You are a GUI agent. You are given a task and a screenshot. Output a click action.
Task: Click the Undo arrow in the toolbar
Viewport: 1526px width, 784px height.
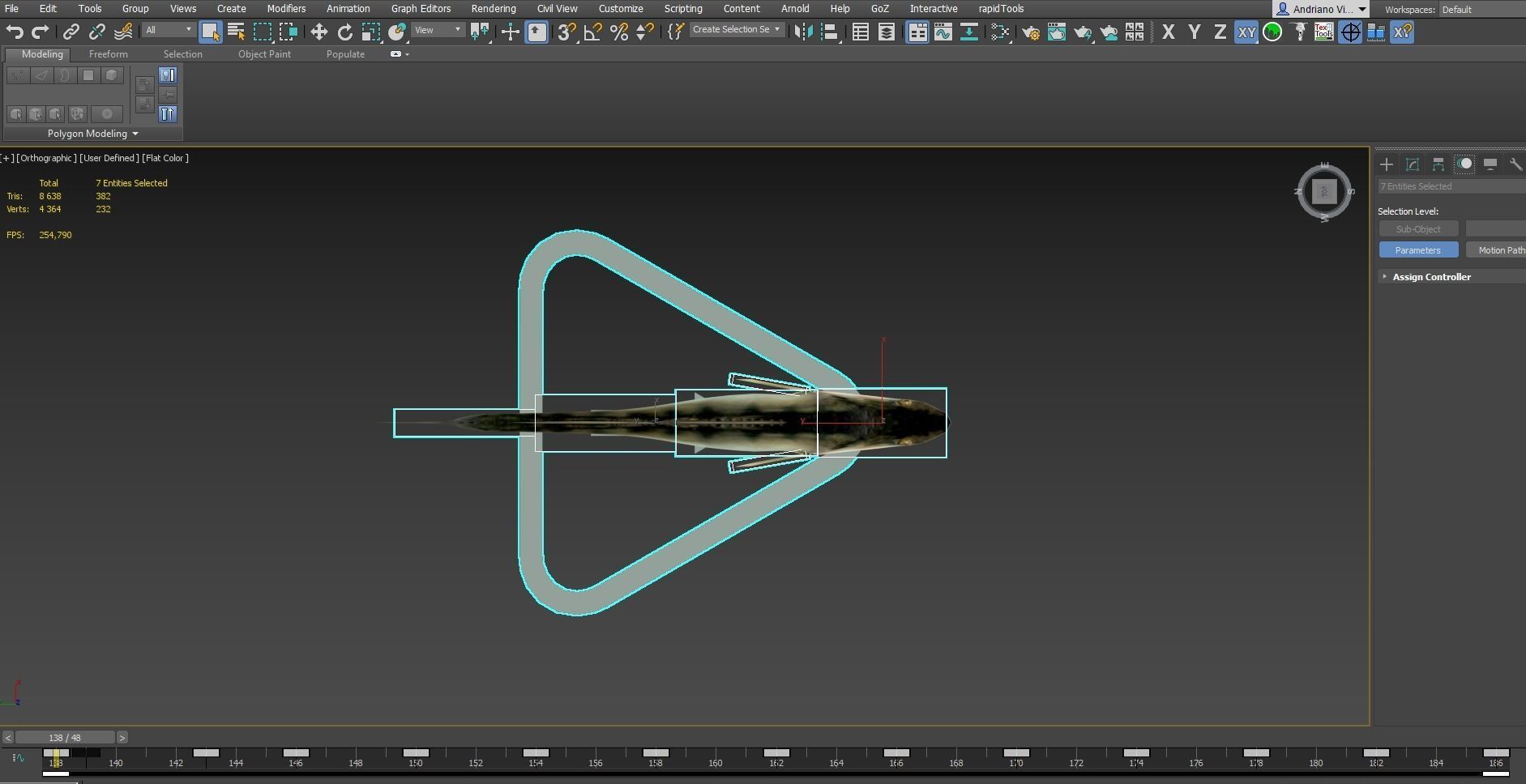(x=14, y=32)
